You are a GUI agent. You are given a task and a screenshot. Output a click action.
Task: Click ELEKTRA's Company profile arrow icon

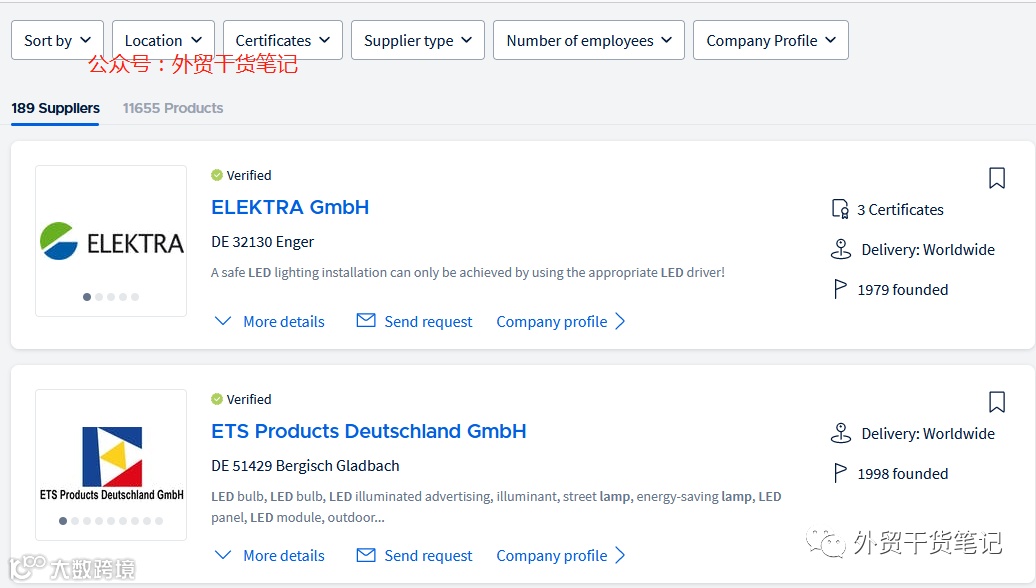coord(620,321)
